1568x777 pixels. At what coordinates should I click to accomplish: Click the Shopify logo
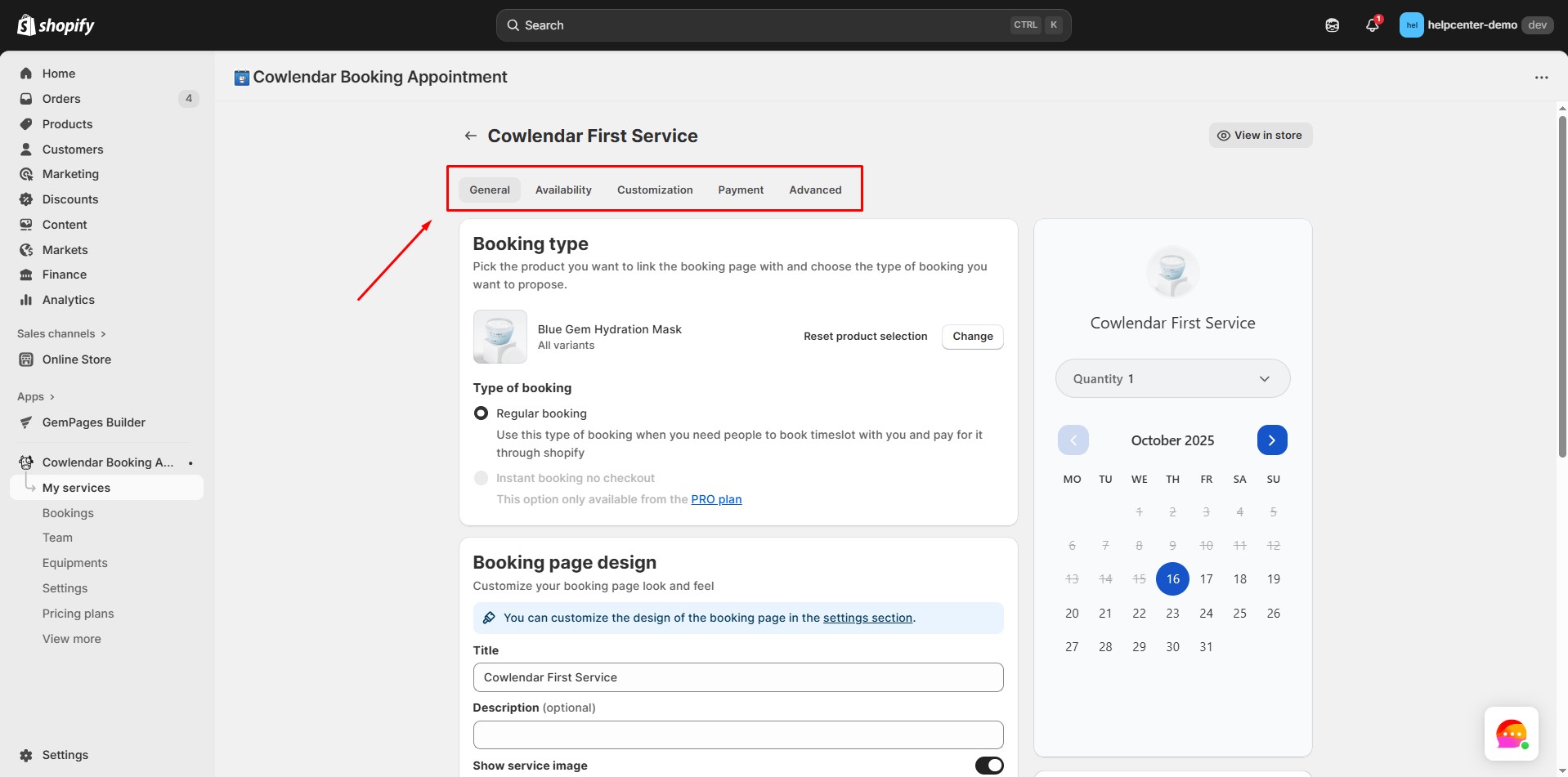tap(56, 25)
